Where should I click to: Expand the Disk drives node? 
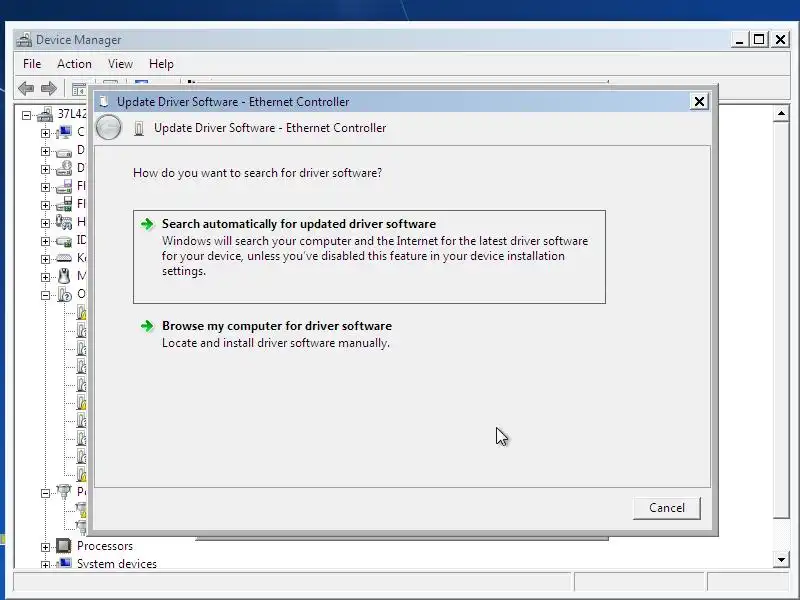[x=45, y=152]
